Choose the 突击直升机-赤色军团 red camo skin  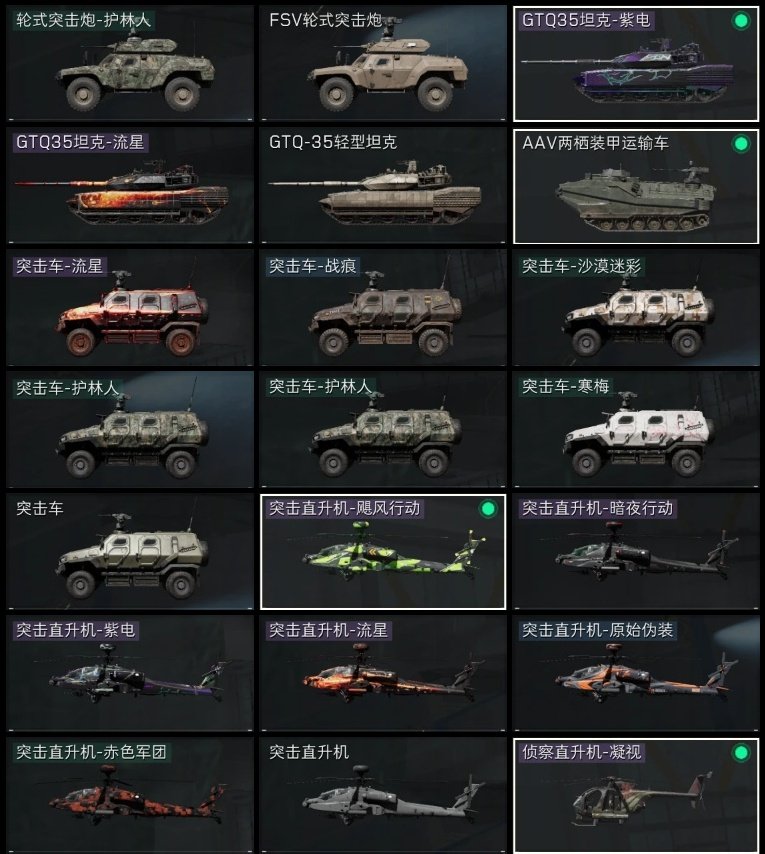[x=130, y=796]
